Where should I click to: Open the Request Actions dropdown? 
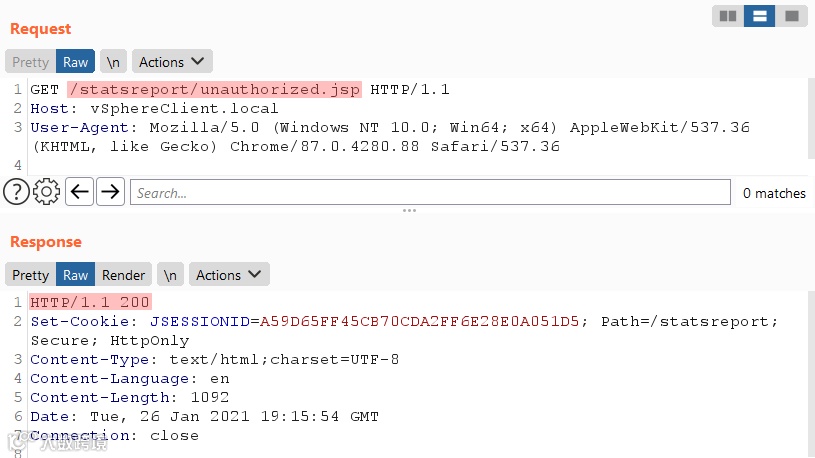point(172,62)
